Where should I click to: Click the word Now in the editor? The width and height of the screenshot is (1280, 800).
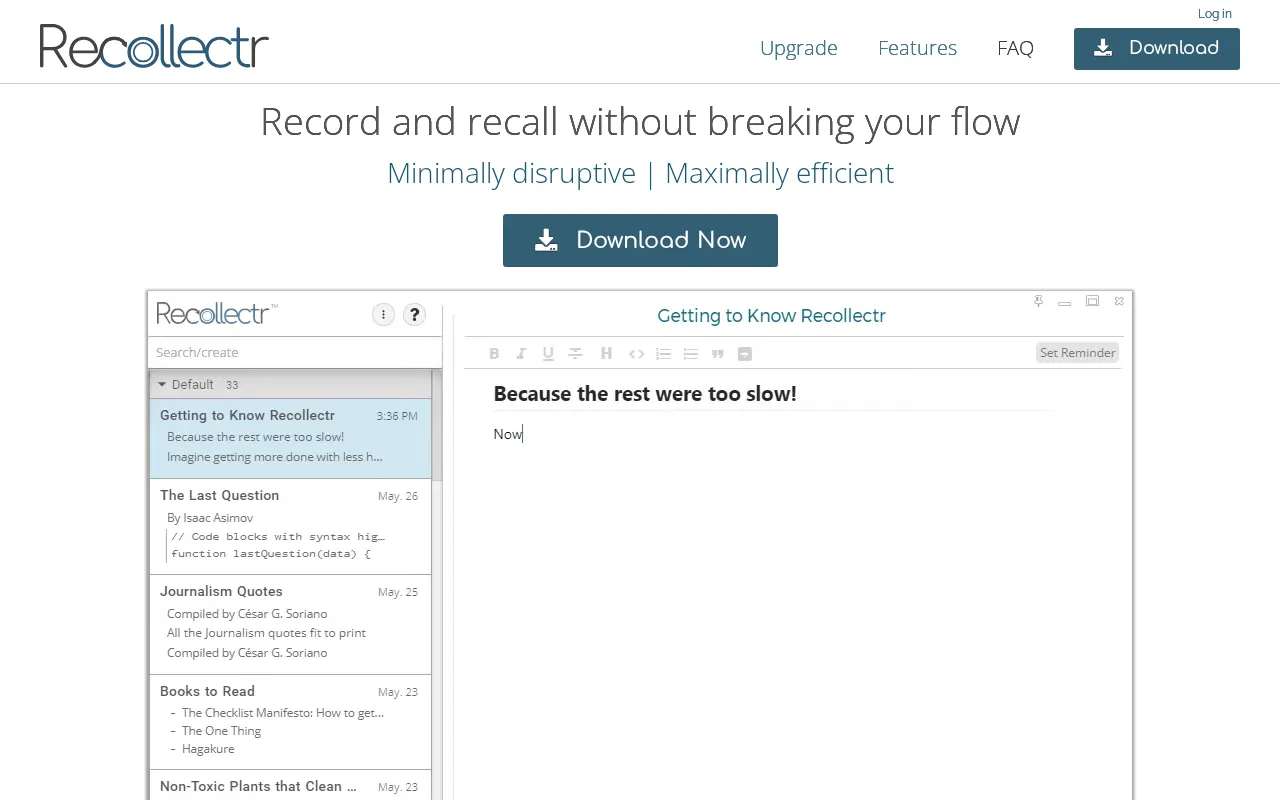(508, 434)
